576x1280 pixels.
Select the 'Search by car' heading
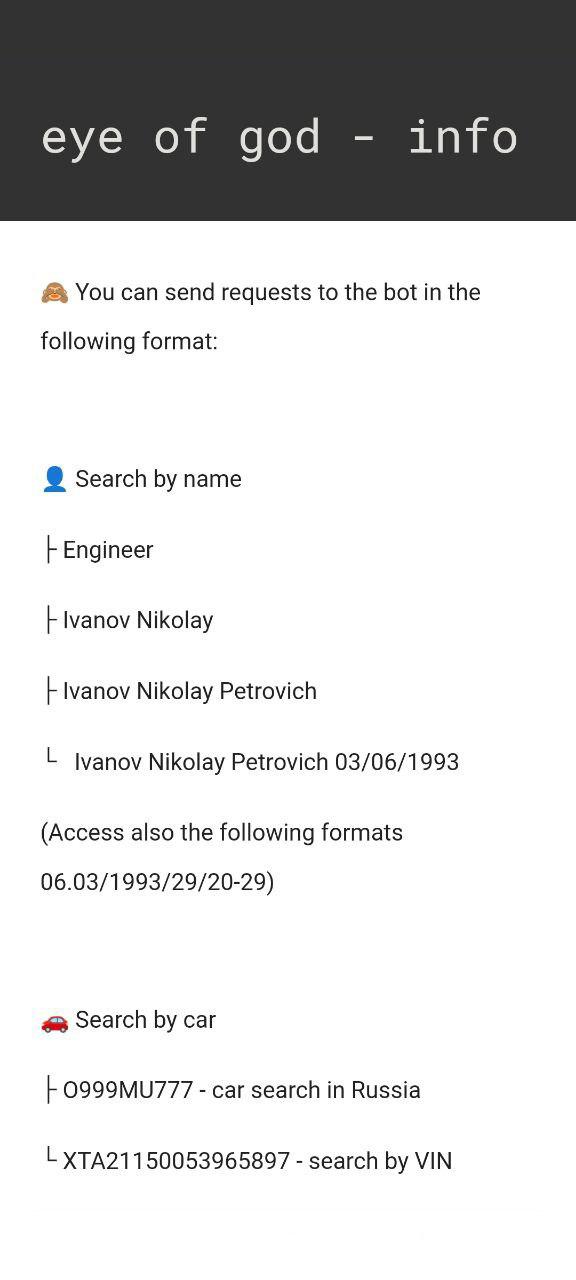coord(145,1020)
